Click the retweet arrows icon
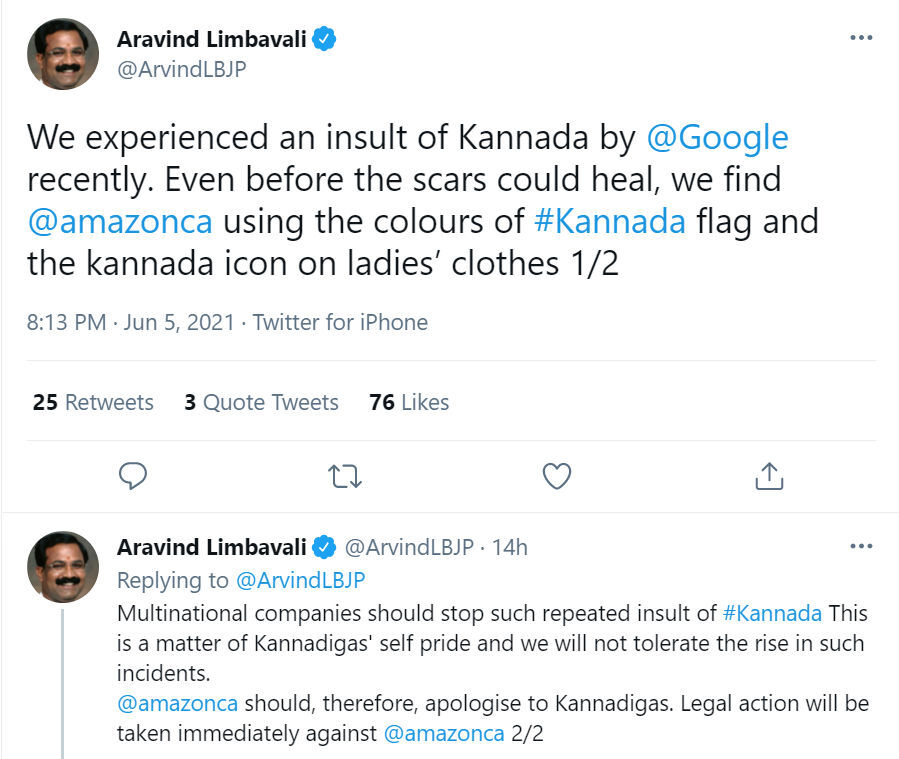Viewport: 899px width, 759px height. [345, 476]
